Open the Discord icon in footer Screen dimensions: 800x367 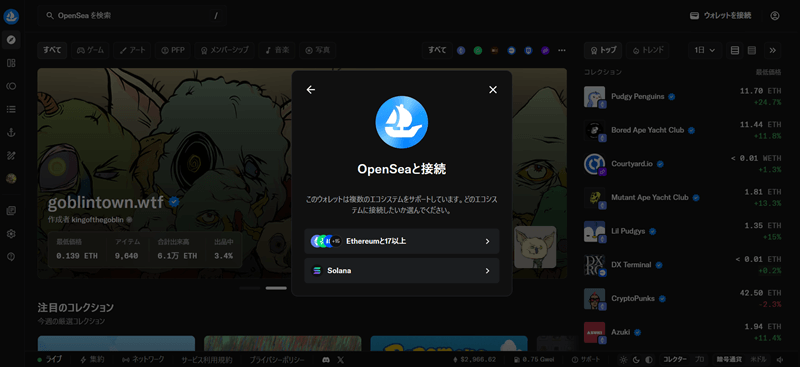pos(326,359)
